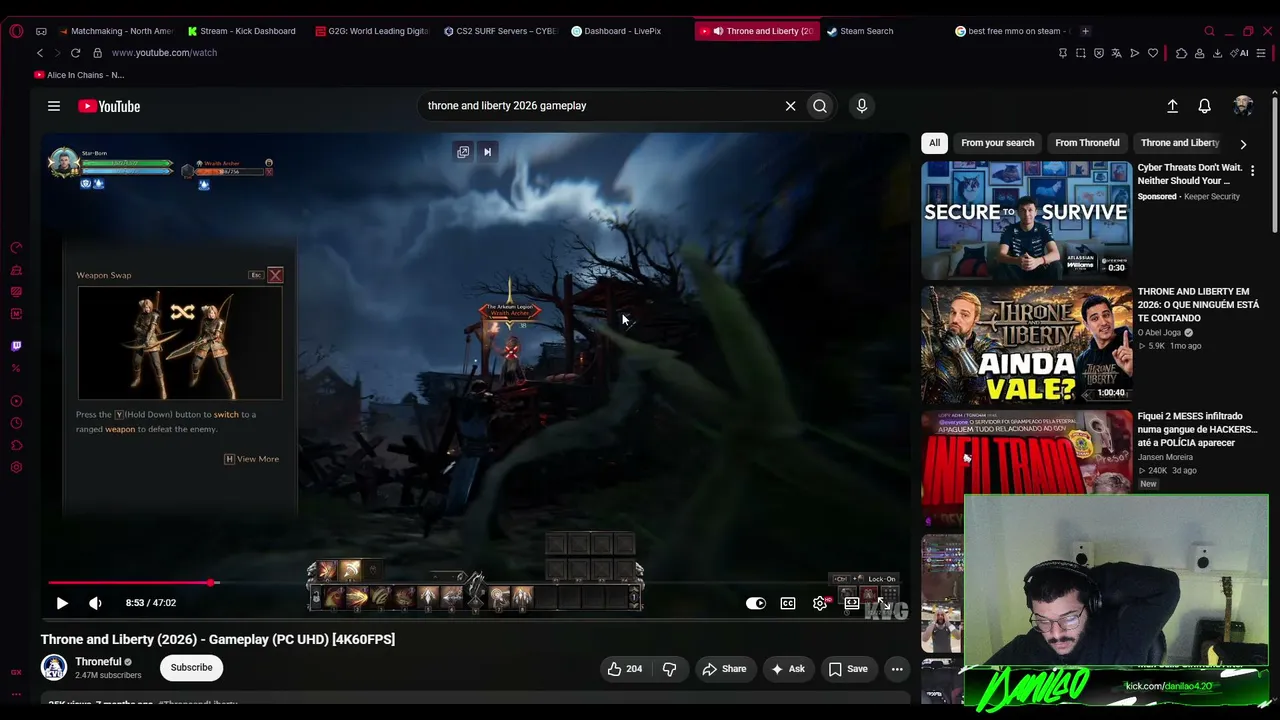Share the Throne and Liberty video
1280x720 pixels.
pyautogui.click(x=724, y=669)
